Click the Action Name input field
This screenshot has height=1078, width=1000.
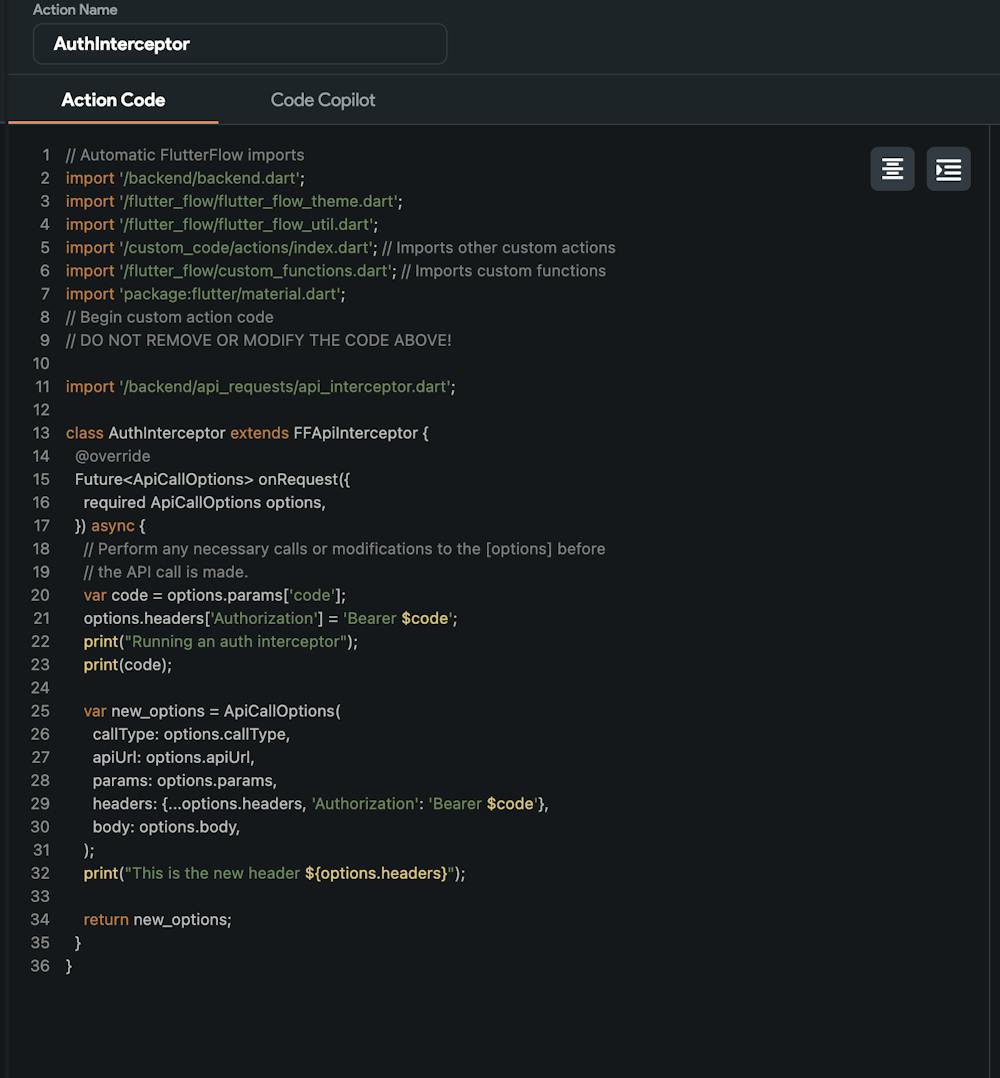(240, 43)
